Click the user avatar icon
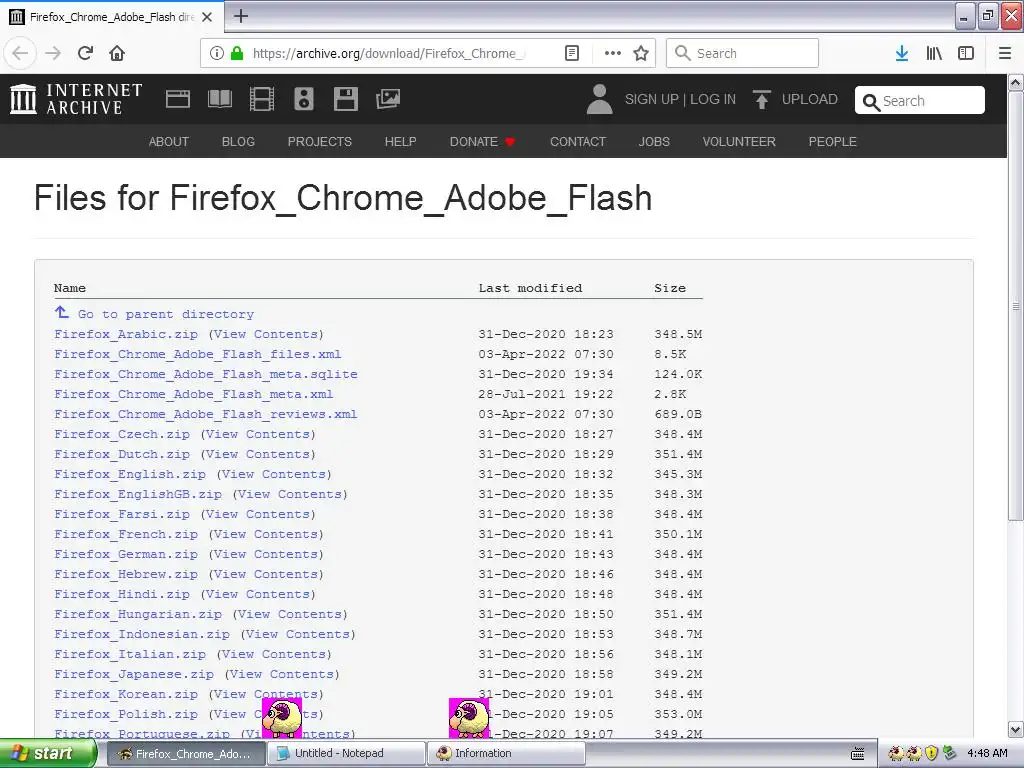 pos(600,99)
